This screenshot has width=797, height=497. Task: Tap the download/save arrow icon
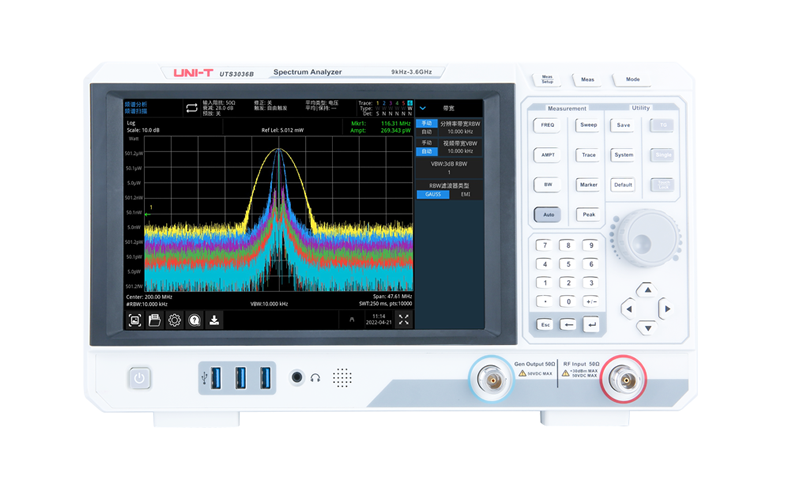[x=214, y=320]
